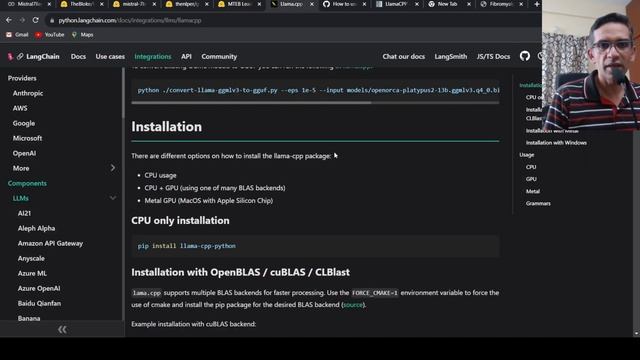
Task: Click the site security lock icon
Action: (x=52, y=20)
